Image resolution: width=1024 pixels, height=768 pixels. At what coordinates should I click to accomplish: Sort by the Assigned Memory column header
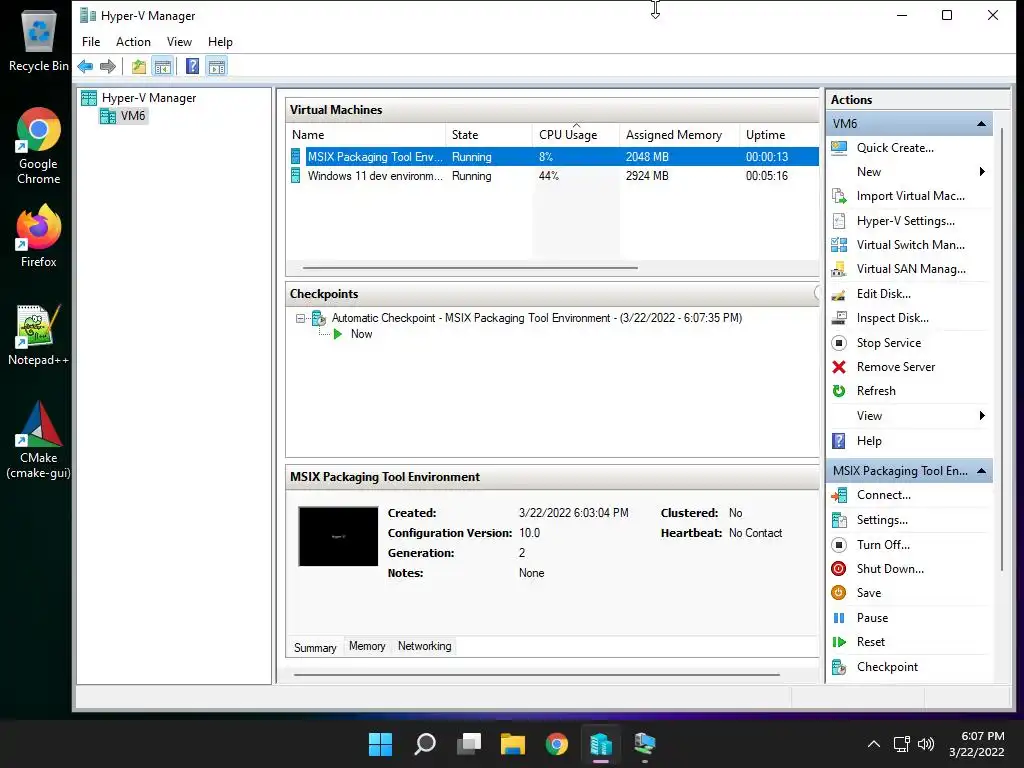point(679,135)
